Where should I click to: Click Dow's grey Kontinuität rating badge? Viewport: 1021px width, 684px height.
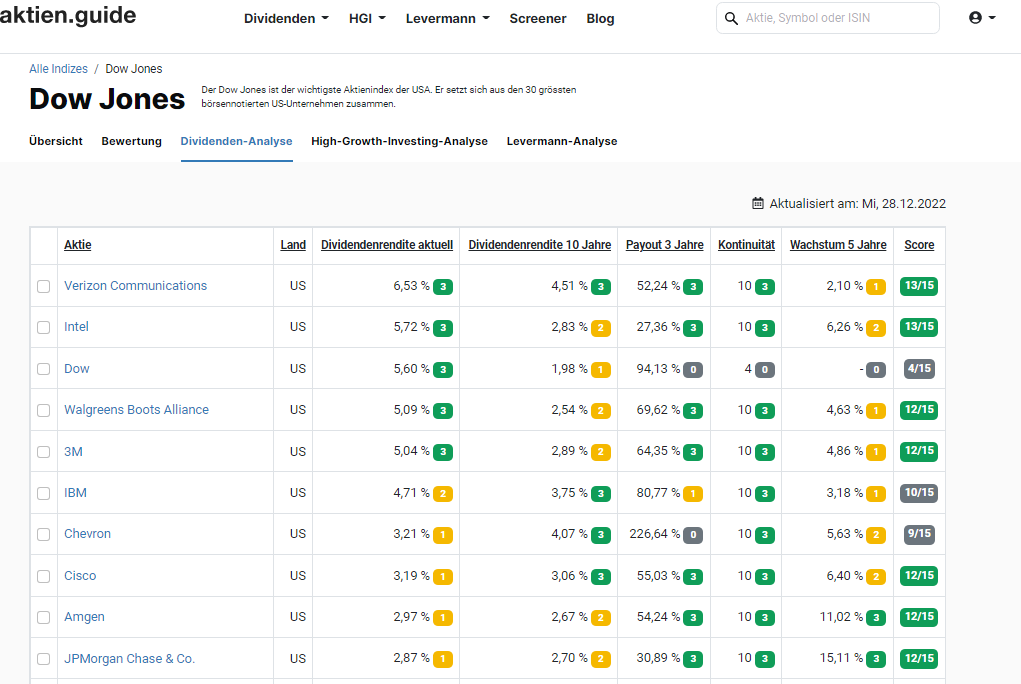(x=764, y=369)
